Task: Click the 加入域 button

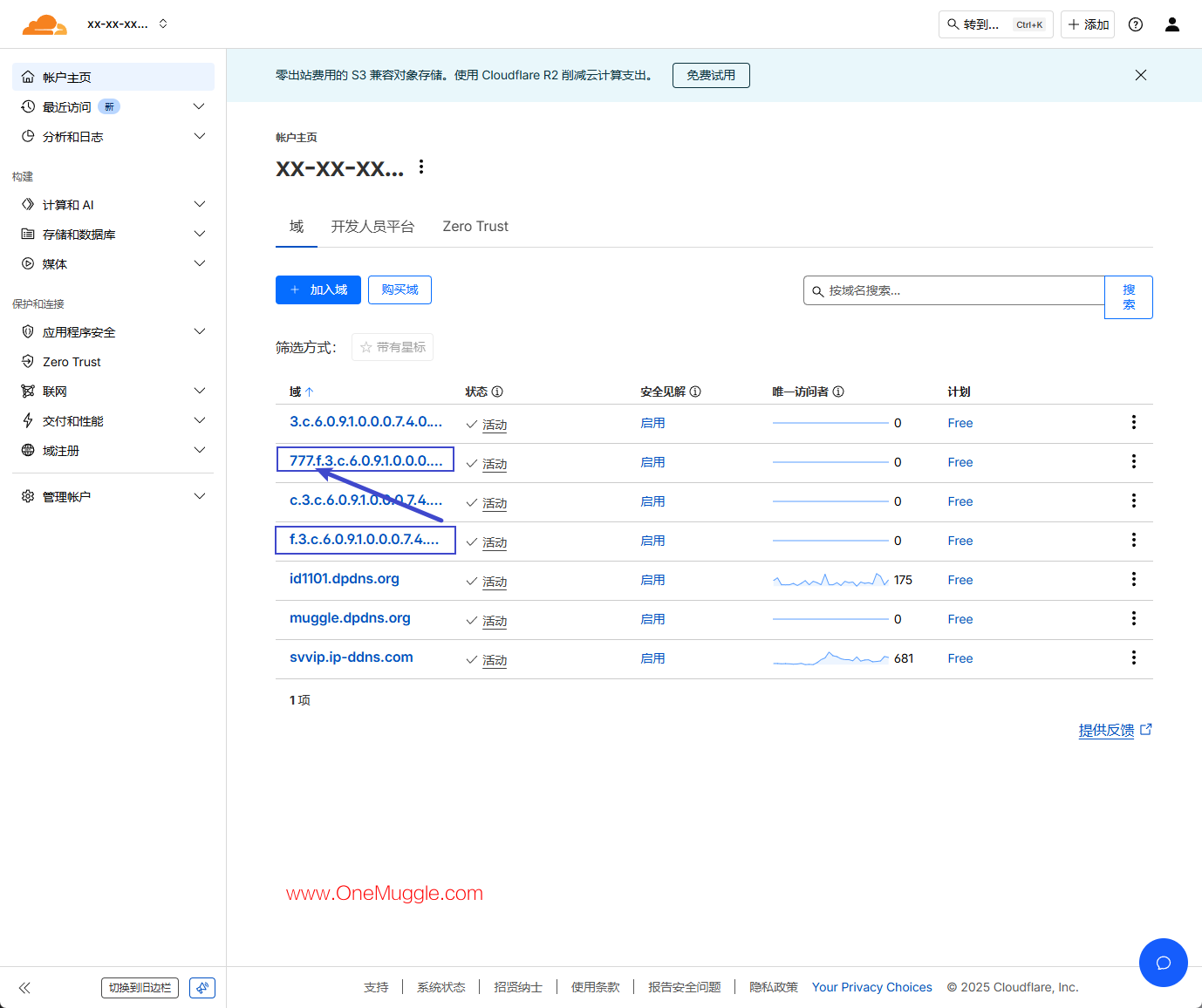Action: click(318, 289)
